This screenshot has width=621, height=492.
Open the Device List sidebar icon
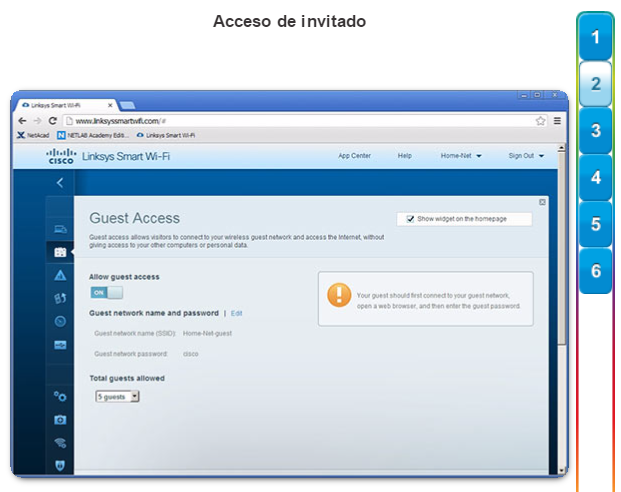pyautogui.click(x=60, y=229)
